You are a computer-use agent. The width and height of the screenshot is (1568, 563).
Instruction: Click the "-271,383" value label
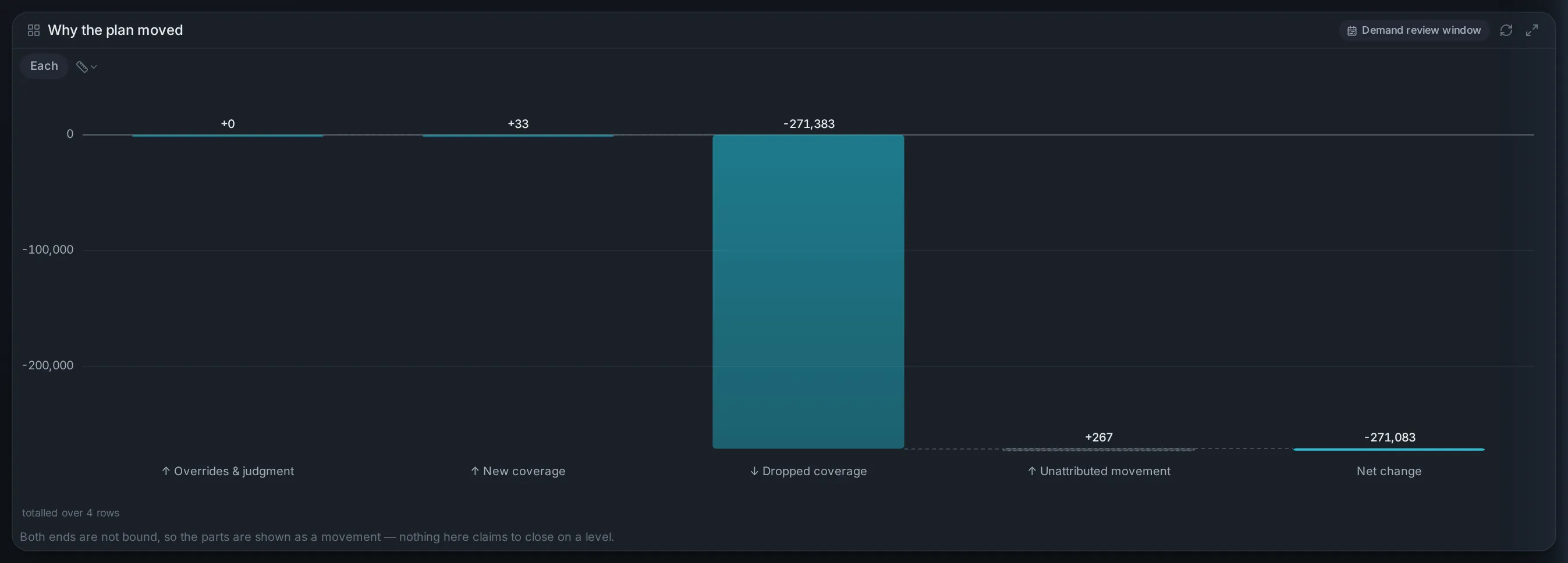click(809, 124)
